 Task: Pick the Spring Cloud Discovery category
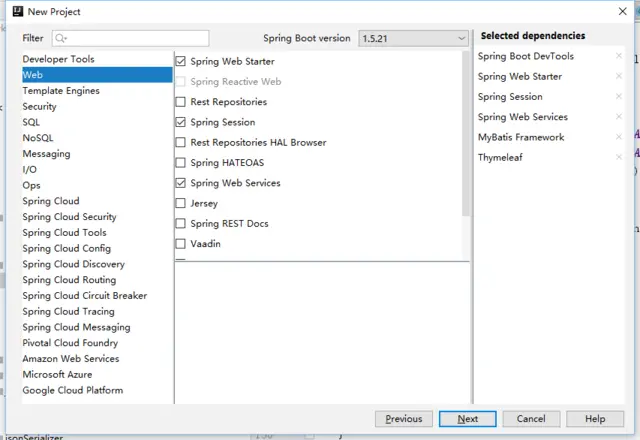[97, 264]
